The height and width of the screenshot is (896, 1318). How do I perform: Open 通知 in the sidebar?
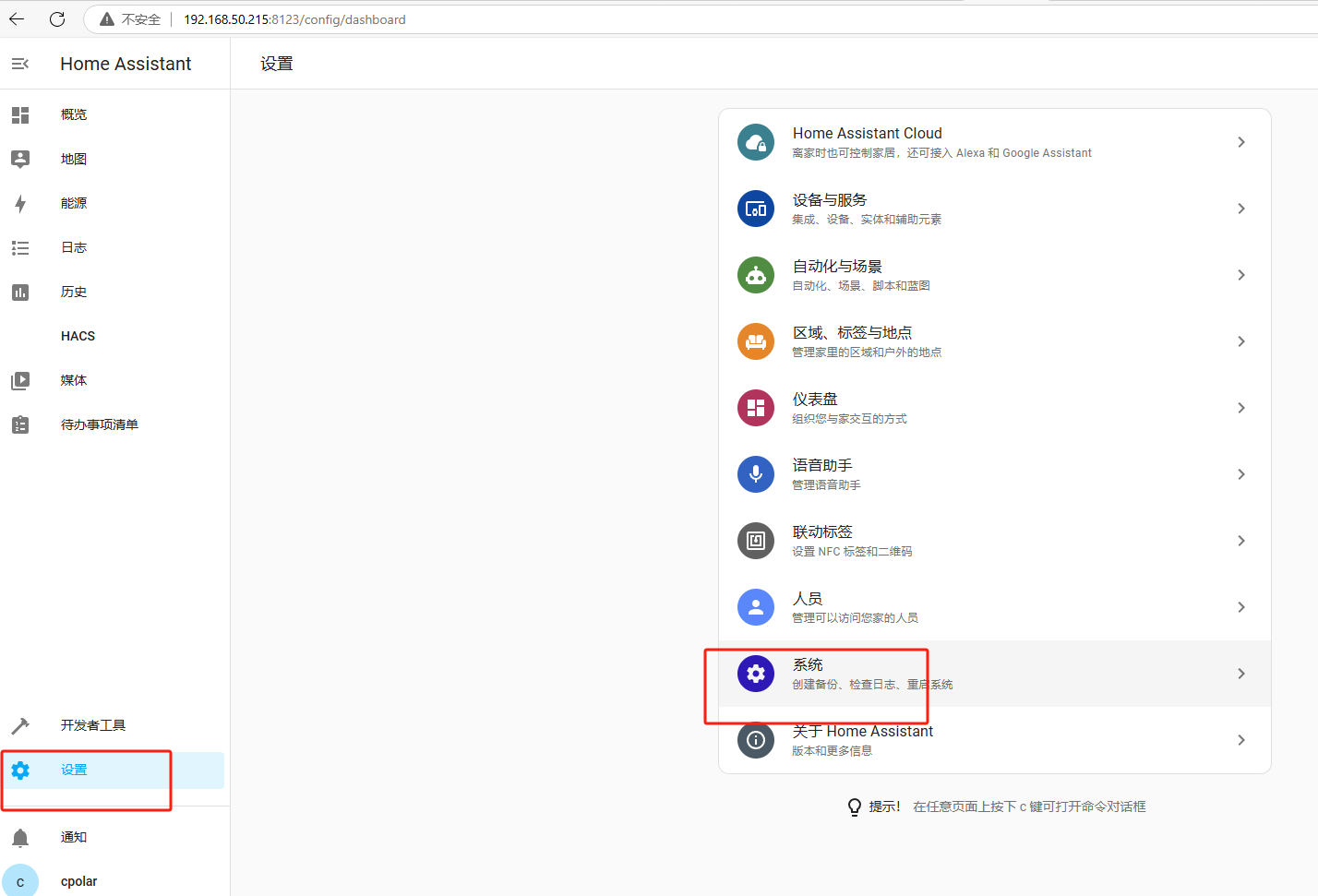114,837
